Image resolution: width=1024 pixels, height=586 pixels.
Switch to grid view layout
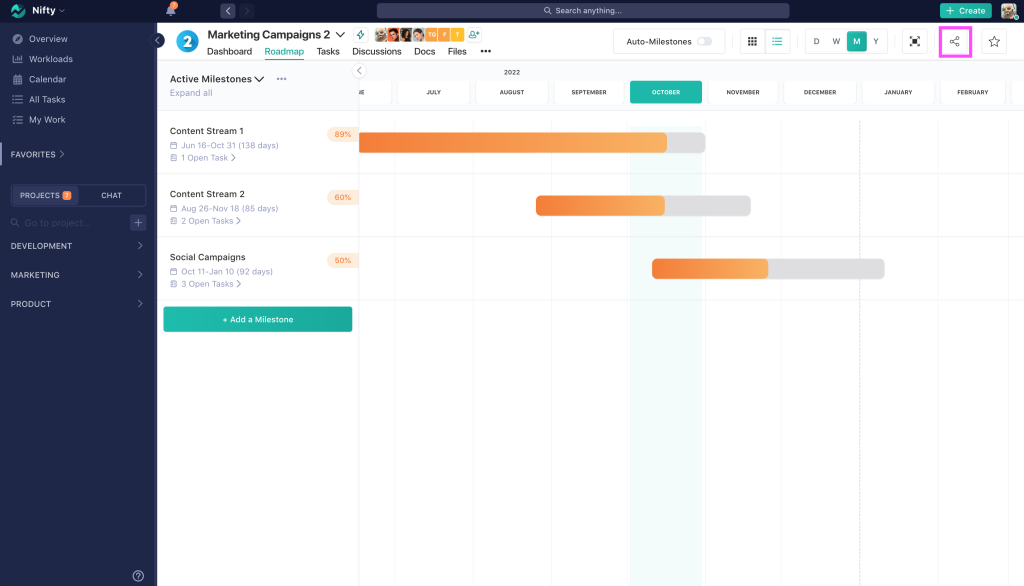[x=752, y=42]
